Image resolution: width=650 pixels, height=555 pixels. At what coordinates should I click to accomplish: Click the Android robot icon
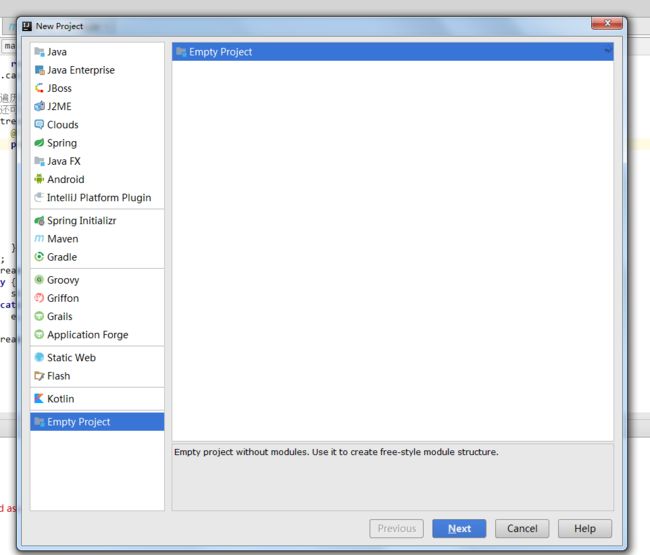tap(39, 179)
